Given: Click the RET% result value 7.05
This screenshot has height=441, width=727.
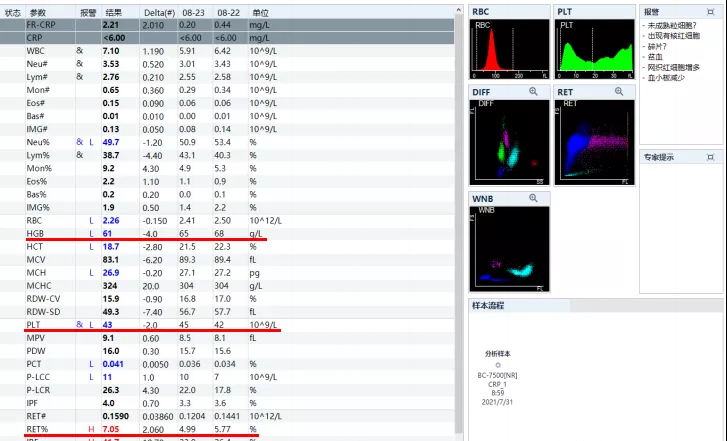Looking at the screenshot, I should [x=111, y=429].
